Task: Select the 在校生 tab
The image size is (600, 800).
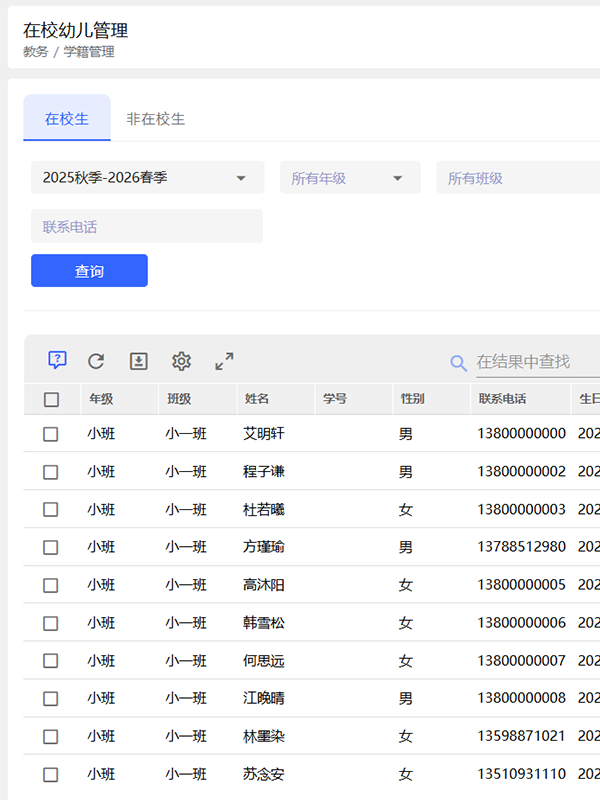Action: pyautogui.click(x=67, y=119)
